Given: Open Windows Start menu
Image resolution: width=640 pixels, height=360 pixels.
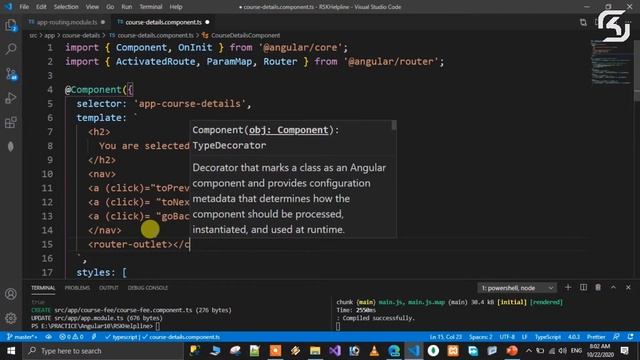Looking at the screenshot, I should [x=11, y=351].
